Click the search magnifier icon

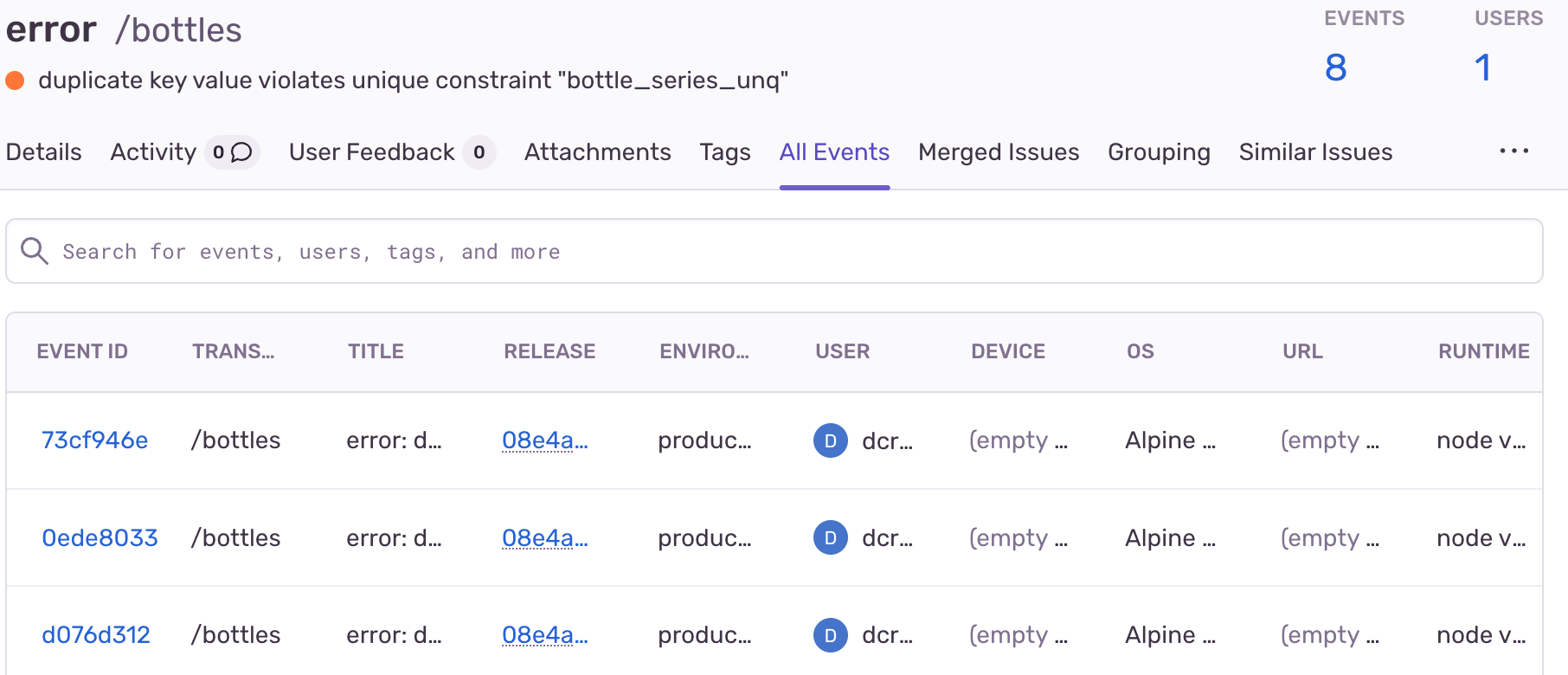(35, 251)
